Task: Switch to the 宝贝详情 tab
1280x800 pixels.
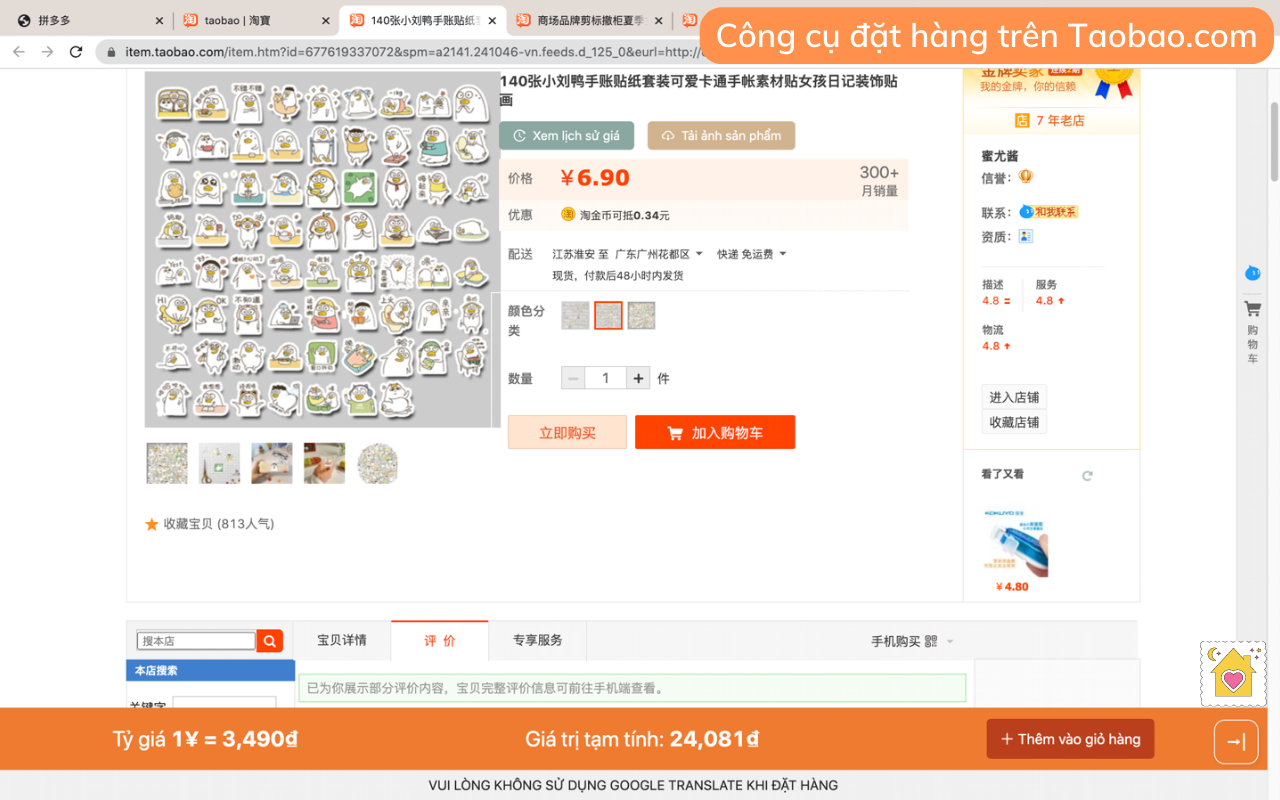Action: pyautogui.click(x=341, y=640)
